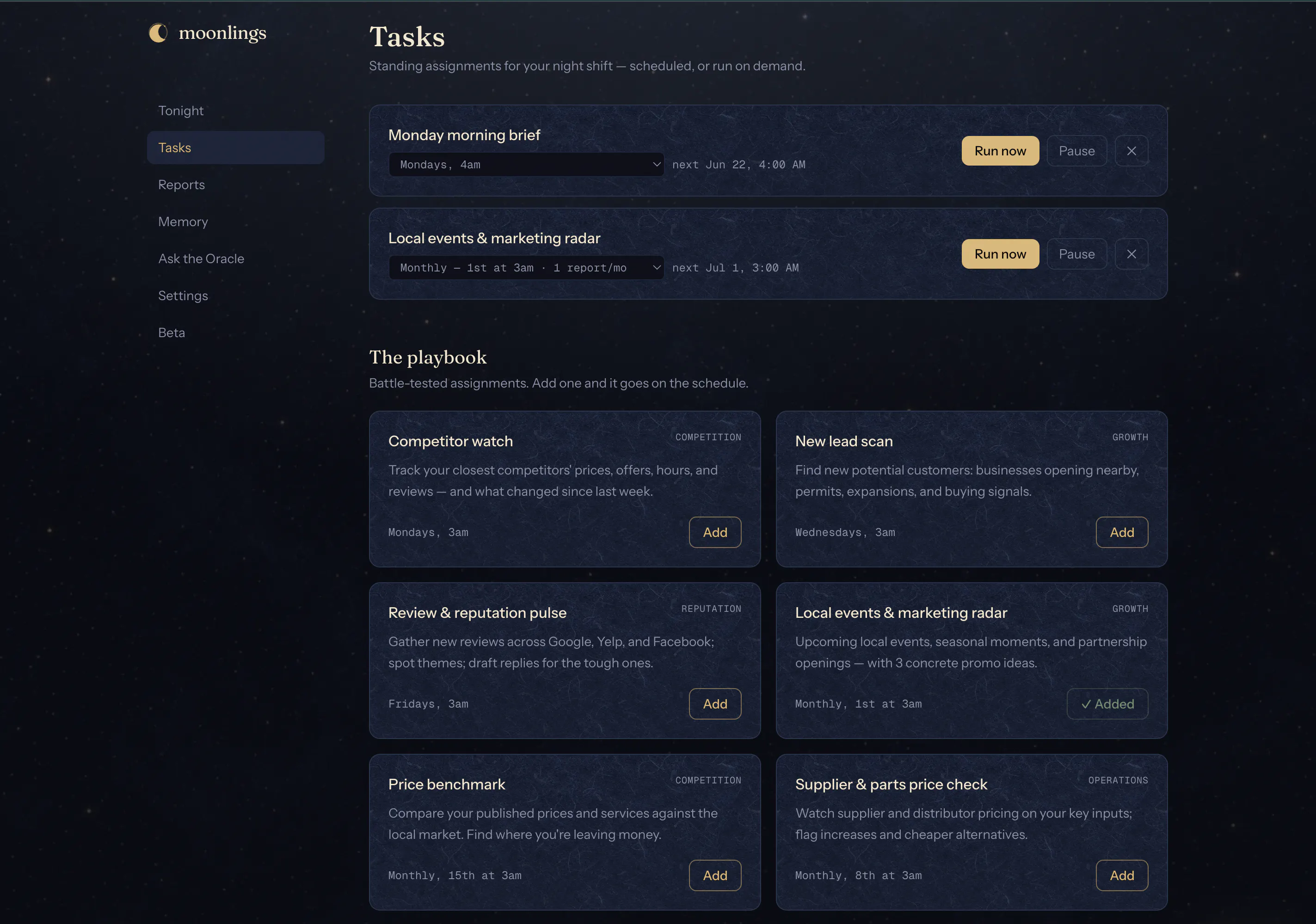Add New lead scan assignment

1122,532
